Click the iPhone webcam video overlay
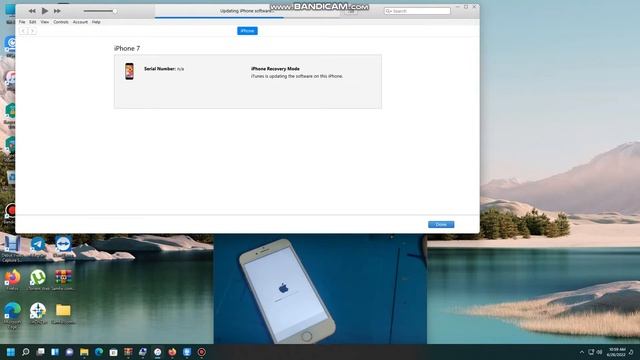 coord(320,289)
